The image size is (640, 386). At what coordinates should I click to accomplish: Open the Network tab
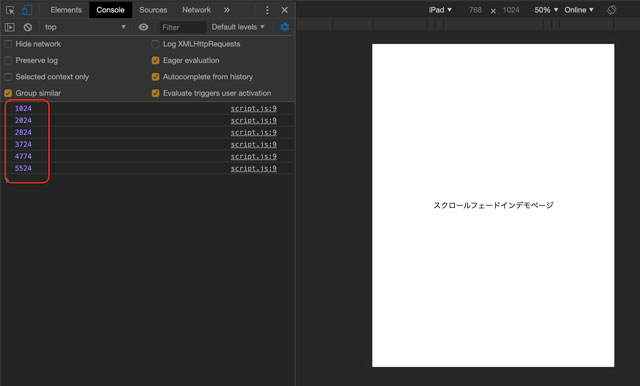click(196, 10)
